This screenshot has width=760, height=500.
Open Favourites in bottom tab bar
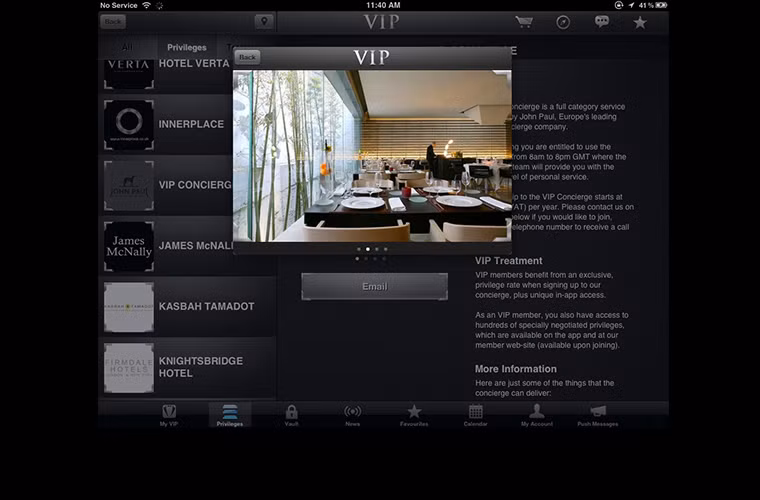(x=414, y=415)
